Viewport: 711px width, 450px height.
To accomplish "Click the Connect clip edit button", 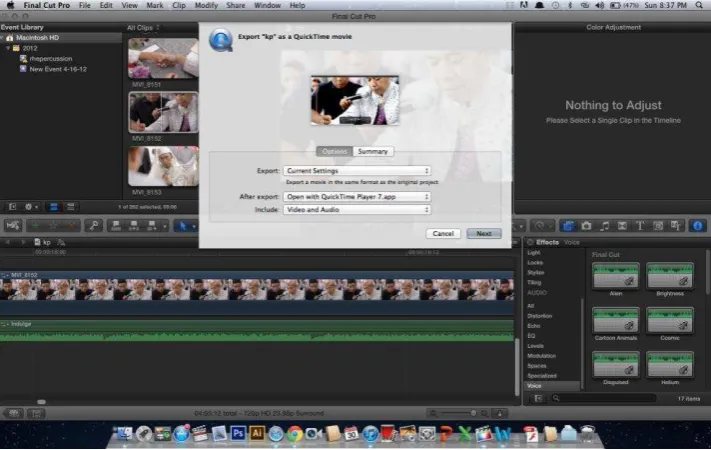I will click(116, 225).
